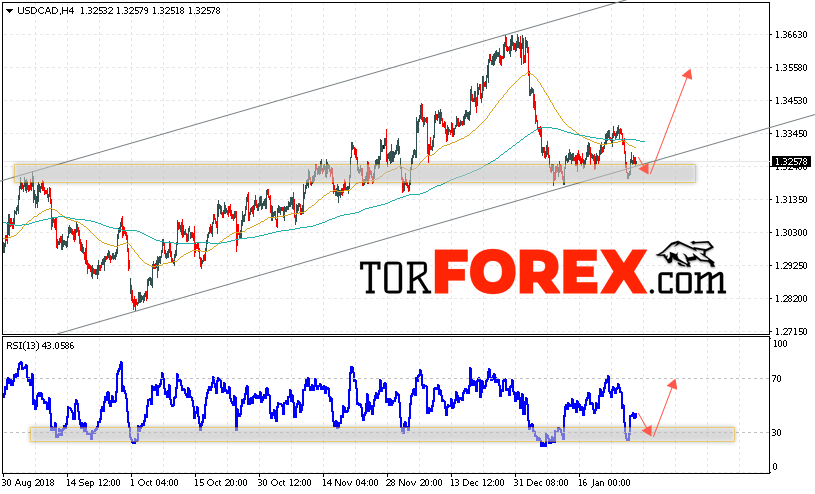The image size is (815, 494).
Task: Click the 14 Nov 04:00 date label
Action: coord(350,483)
